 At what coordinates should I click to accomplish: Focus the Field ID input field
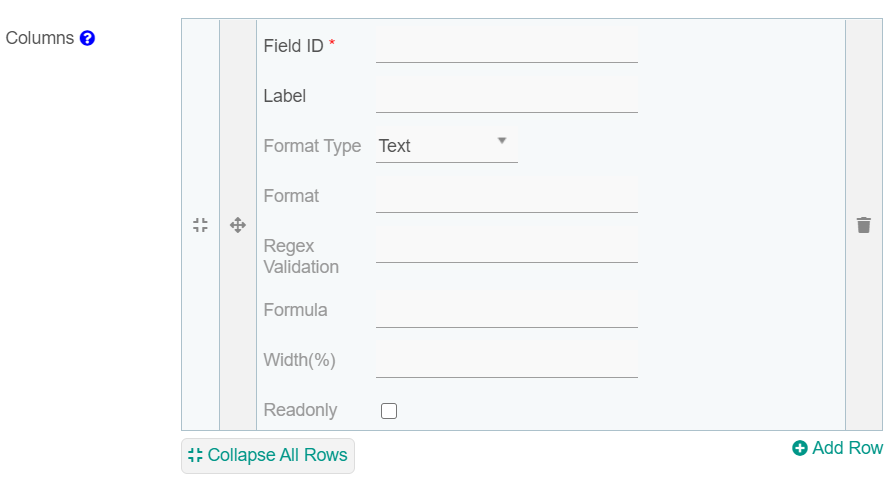tap(506, 46)
